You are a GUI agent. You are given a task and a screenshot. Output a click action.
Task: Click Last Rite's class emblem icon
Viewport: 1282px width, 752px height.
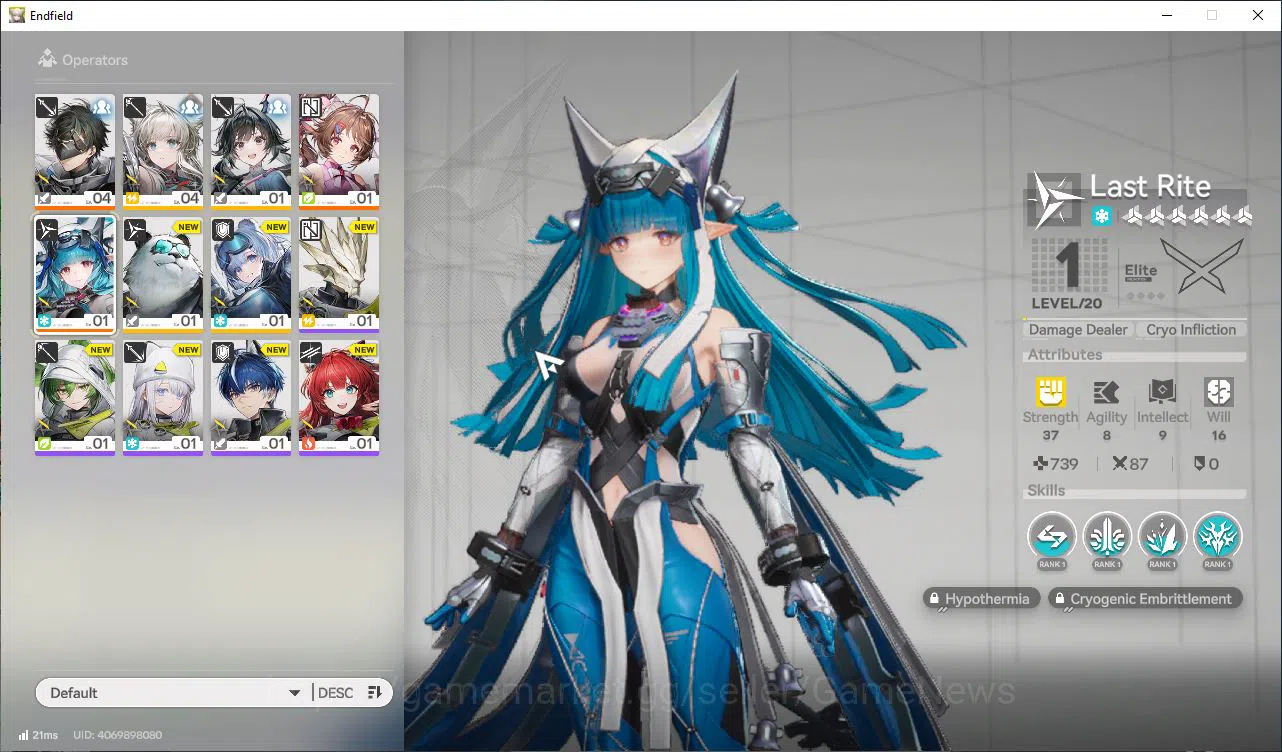click(x=1055, y=198)
